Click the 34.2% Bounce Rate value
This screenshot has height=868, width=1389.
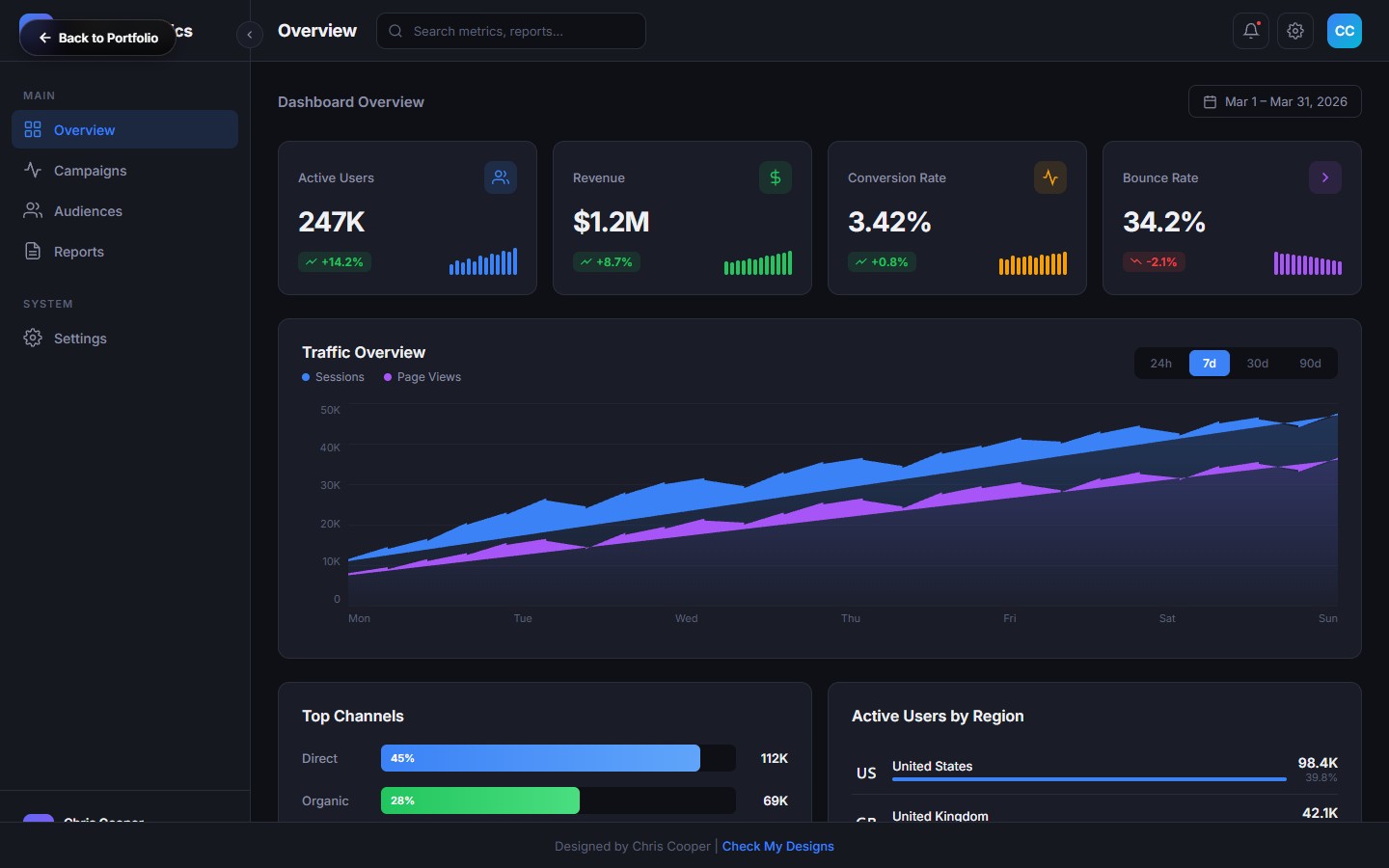(1164, 222)
